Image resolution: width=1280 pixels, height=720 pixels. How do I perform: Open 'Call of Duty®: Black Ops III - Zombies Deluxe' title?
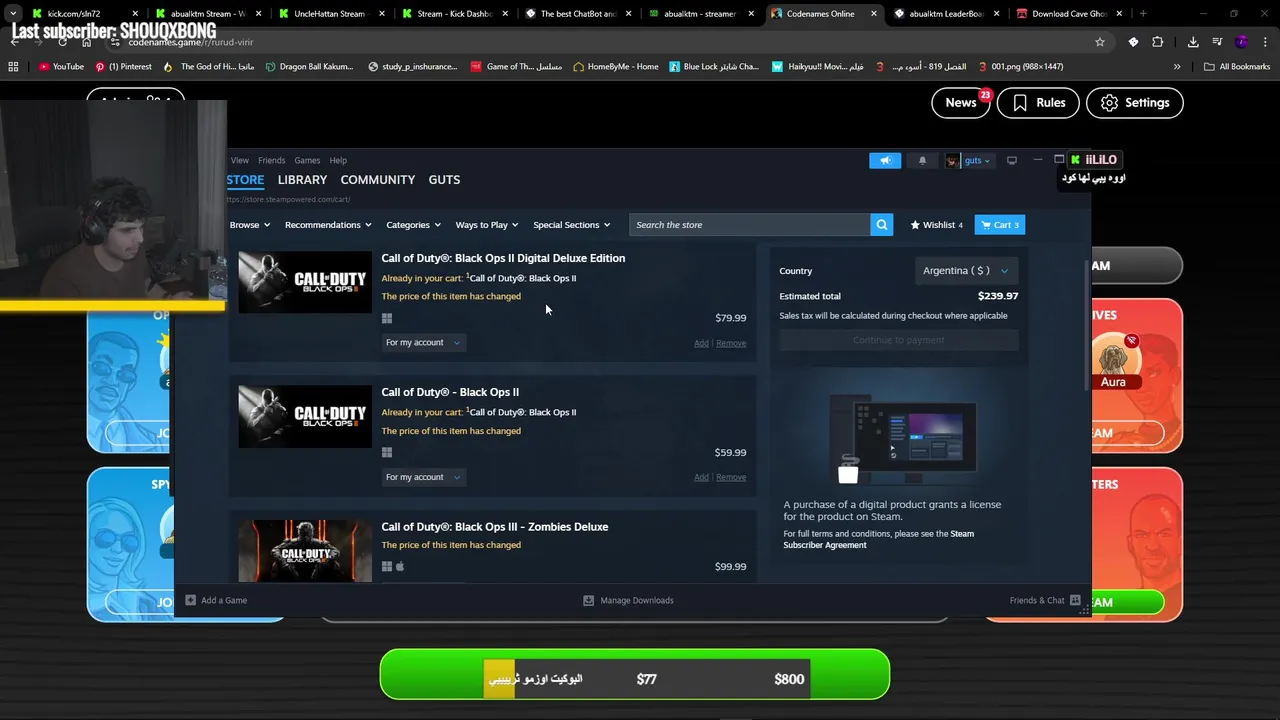(x=494, y=527)
